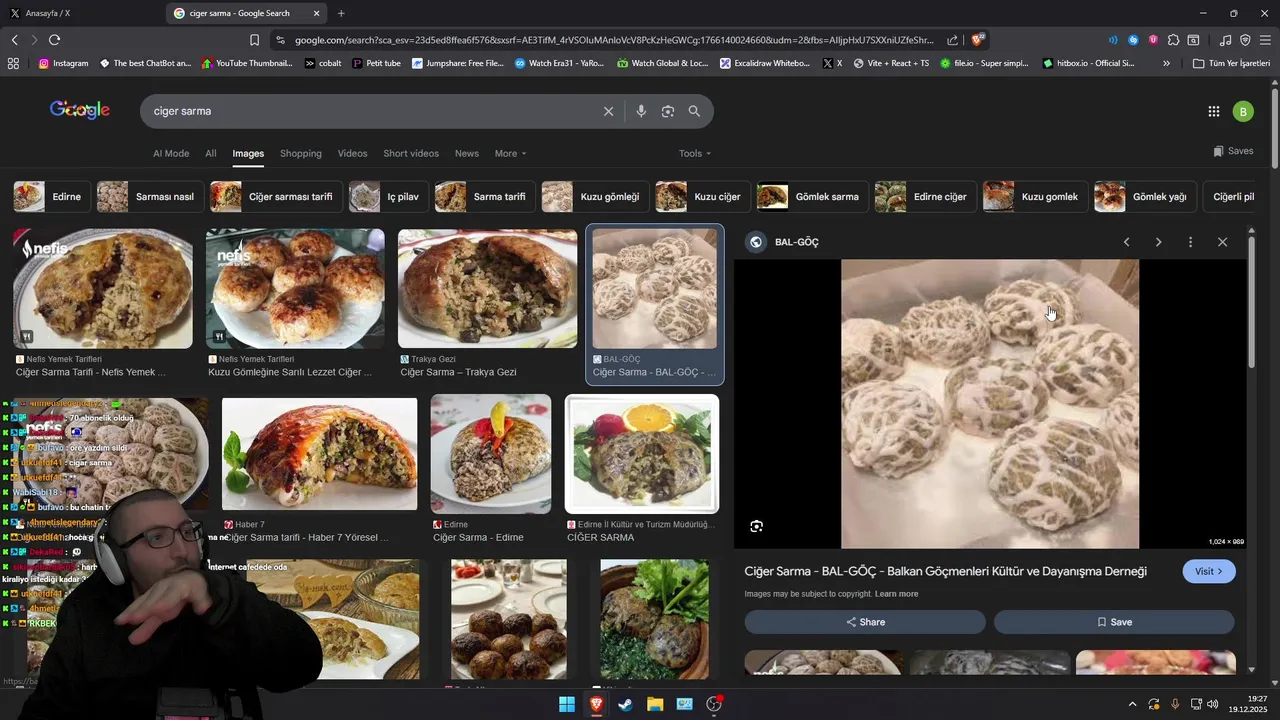Search inside the image with the Lens icon on the preview
The height and width of the screenshot is (720, 1280).
point(757,526)
